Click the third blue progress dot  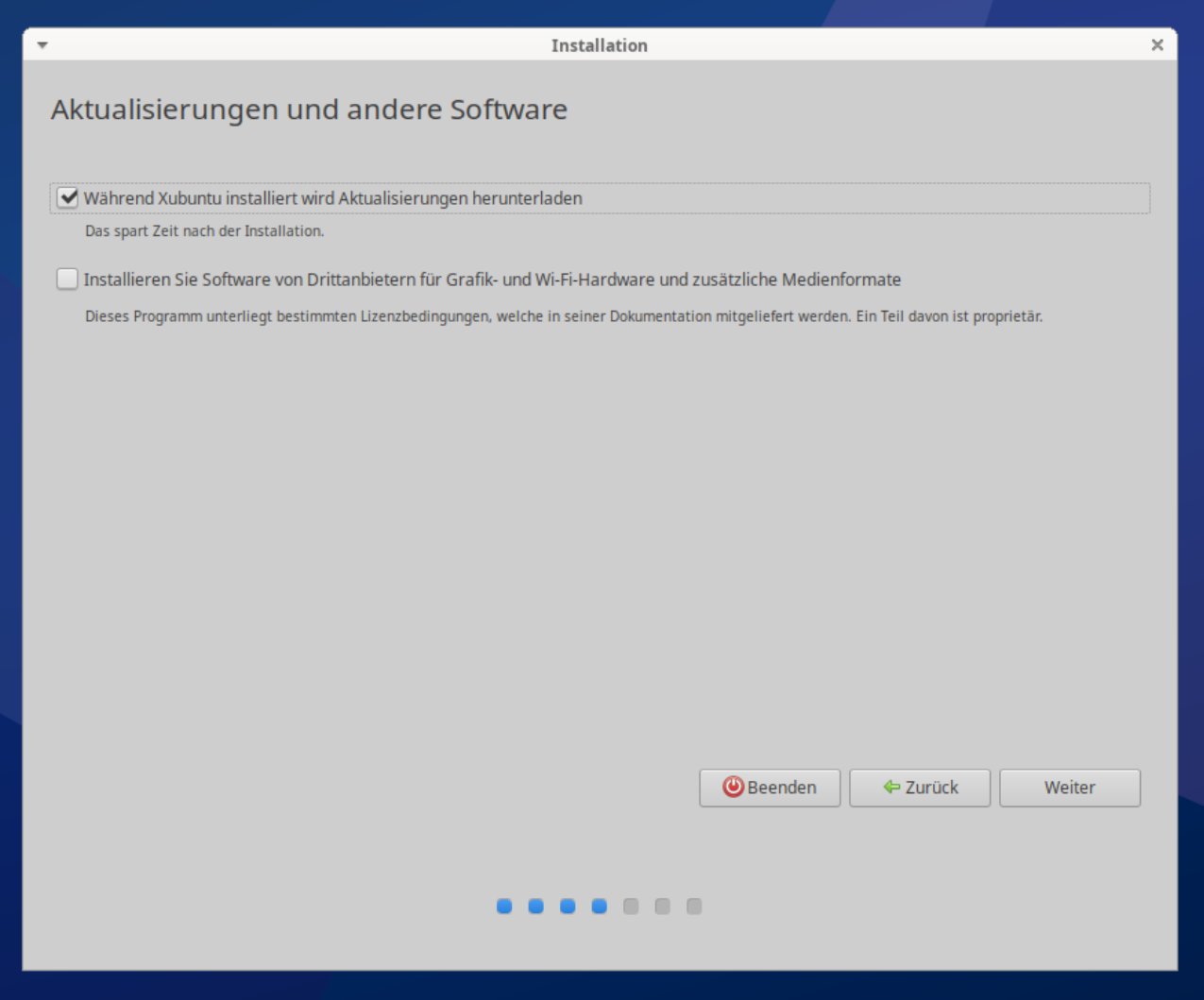568,907
